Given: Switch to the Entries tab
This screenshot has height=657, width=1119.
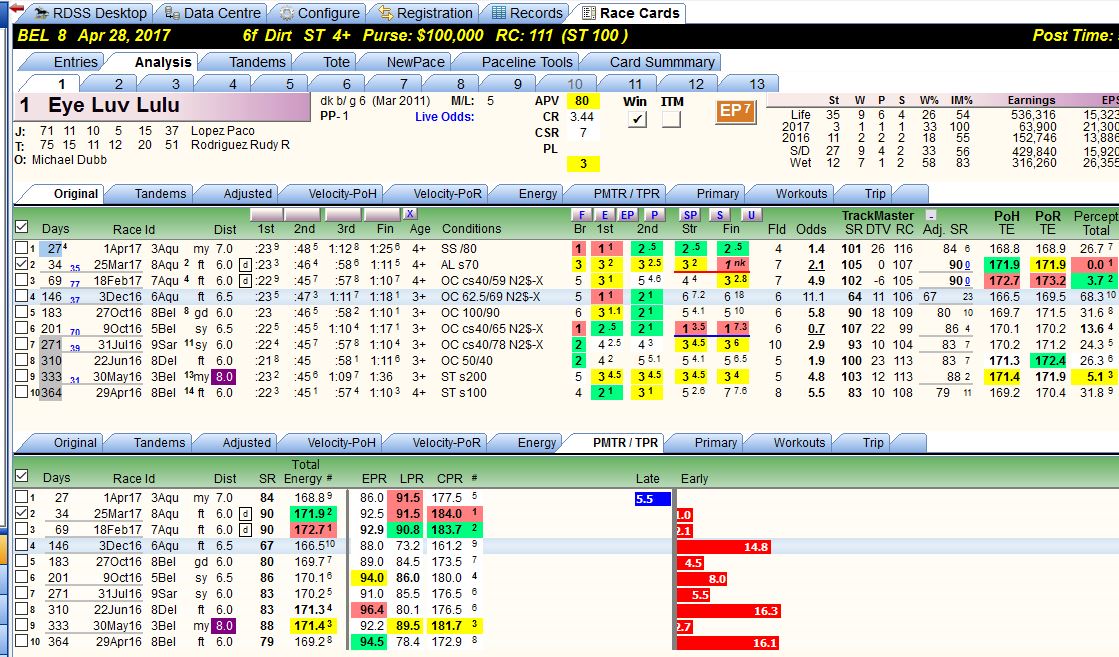Looking at the screenshot, I should [76, 62].
